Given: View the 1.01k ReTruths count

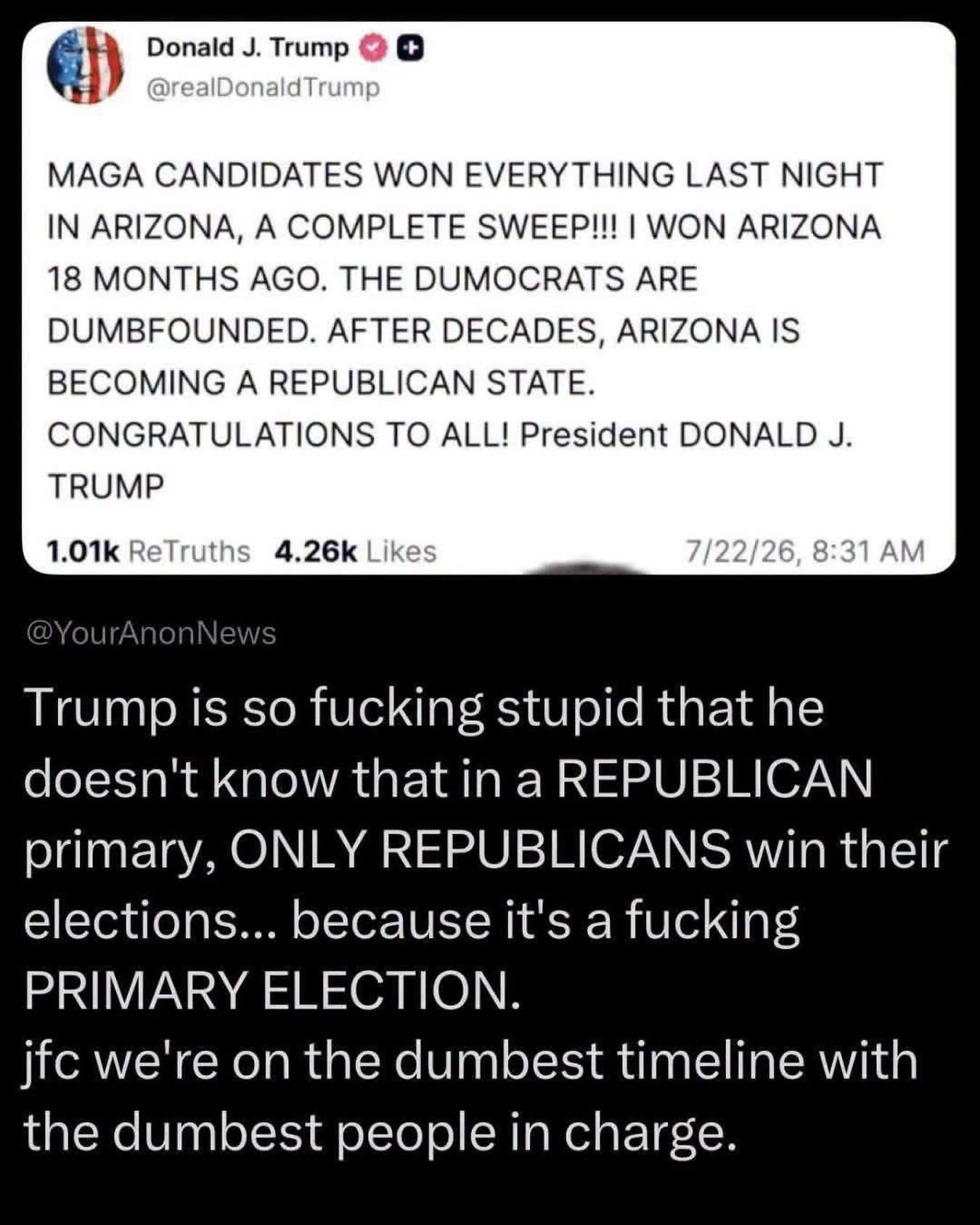Looking at the screenshot, I should (147, 552).
